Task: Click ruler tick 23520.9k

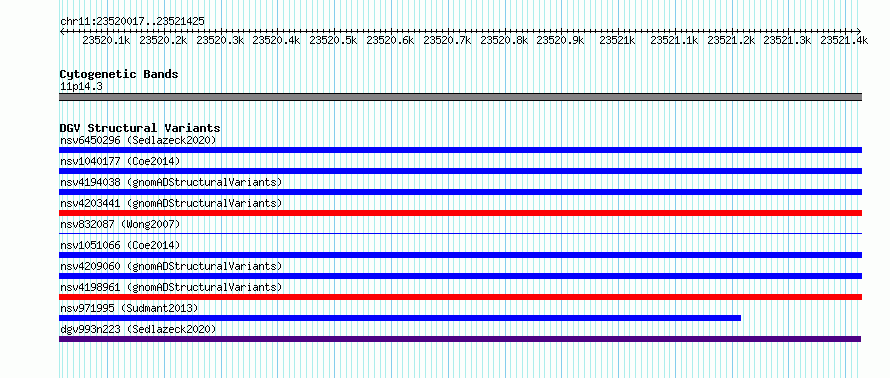Action: 561,40
